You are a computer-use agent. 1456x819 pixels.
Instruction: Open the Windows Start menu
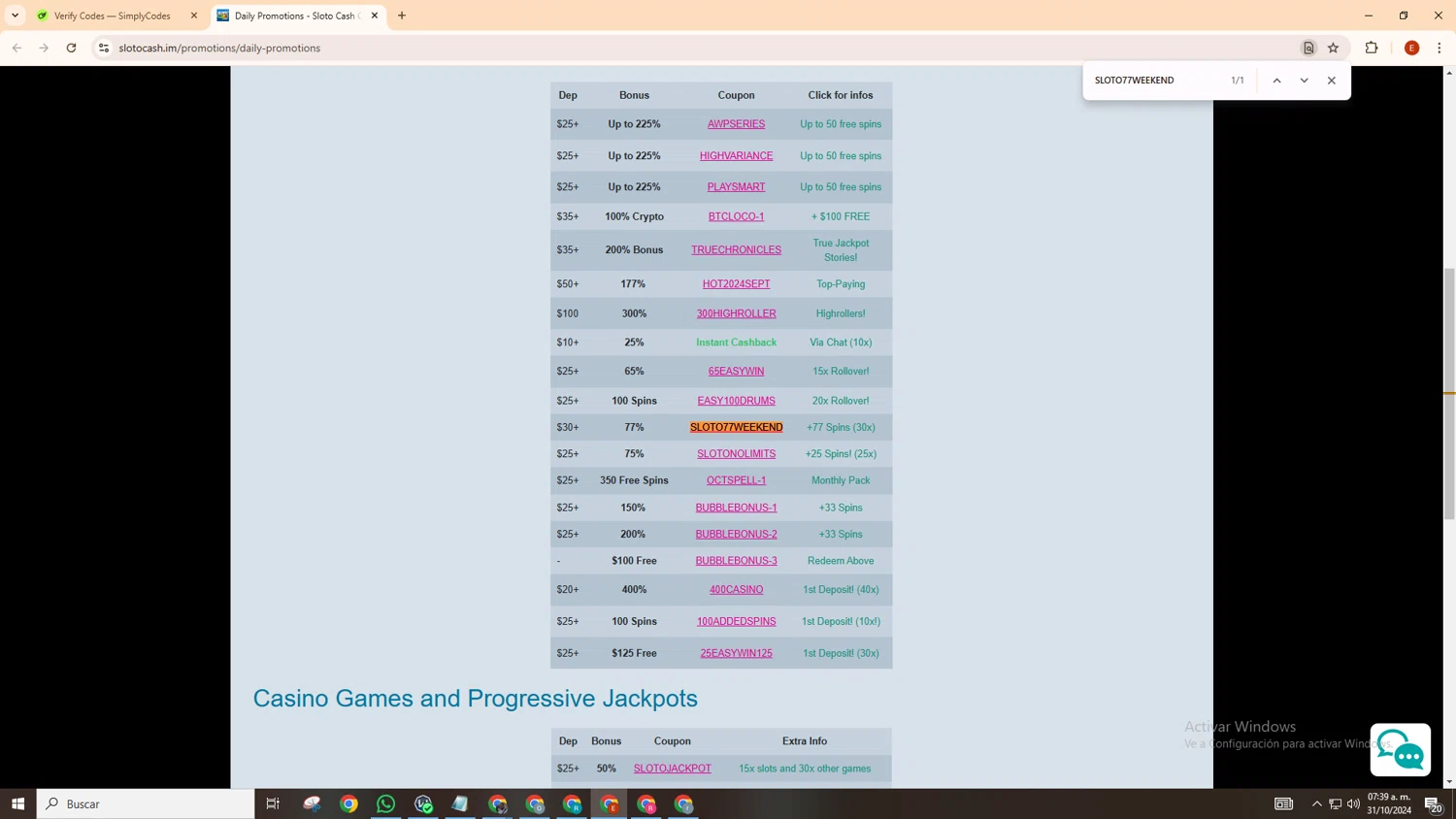(x=17, y=803)
